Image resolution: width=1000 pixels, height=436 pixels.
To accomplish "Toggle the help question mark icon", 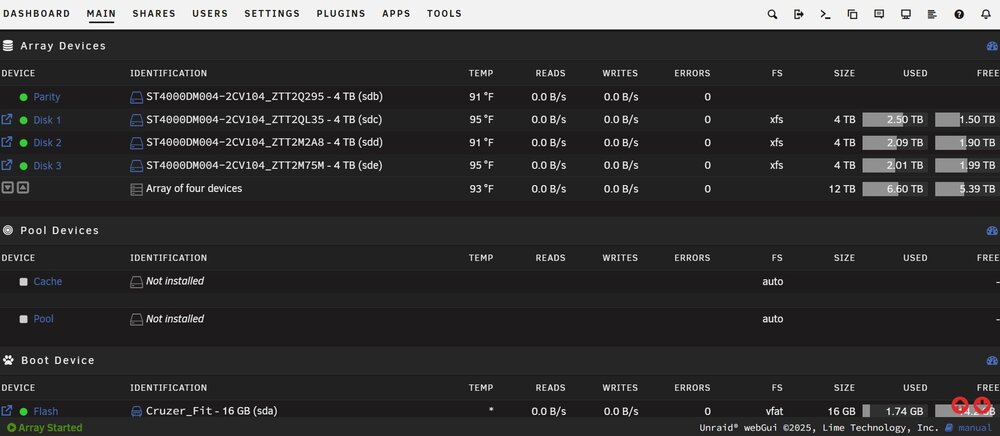I will pyautogui.click(x=959, y=14).
